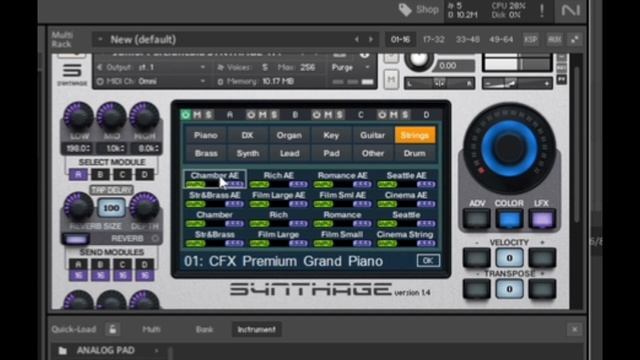Expand the ANALOG PAD entry arrow
Image resolution: width=640 pixels, height=360 pixels.
tap(156, 351)
